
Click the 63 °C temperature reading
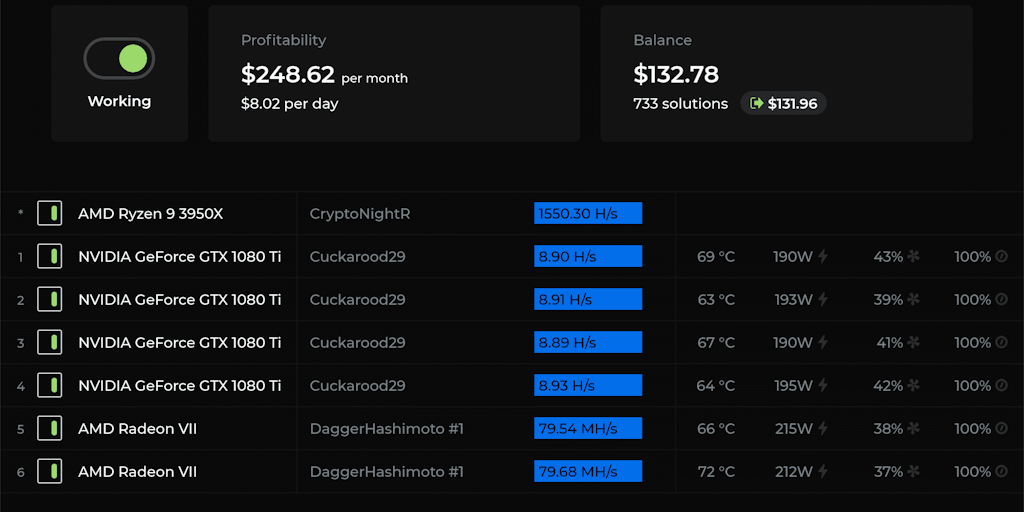tap(716, 300)
